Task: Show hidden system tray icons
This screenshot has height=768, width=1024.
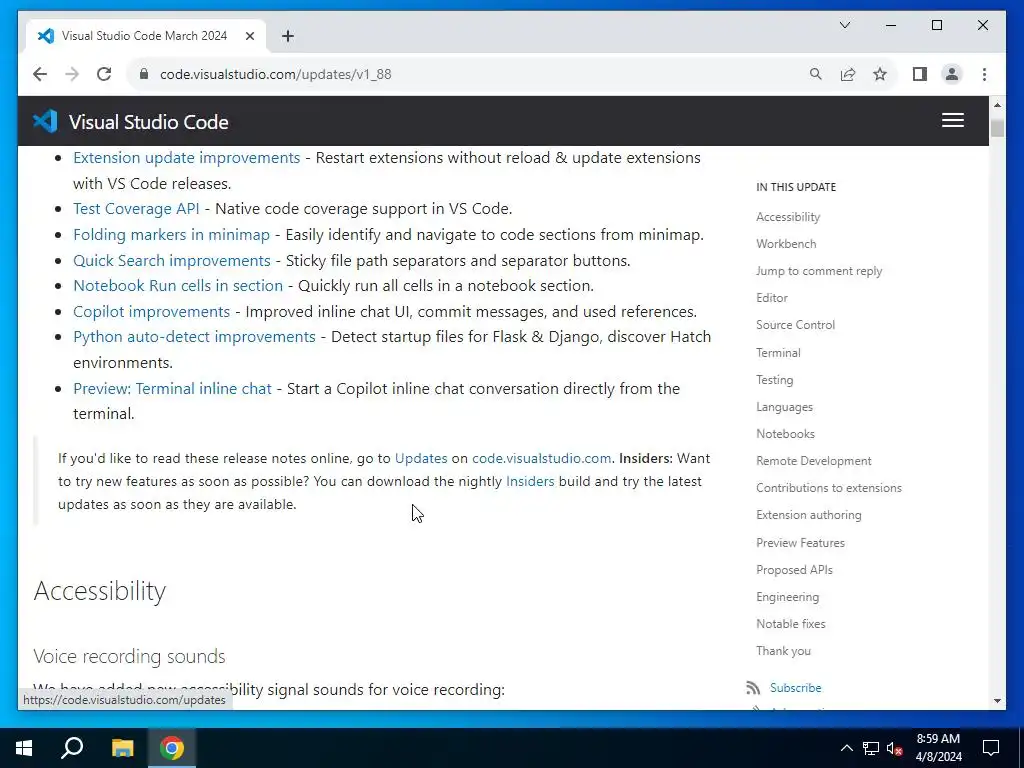Action: (x=846, y=748)
